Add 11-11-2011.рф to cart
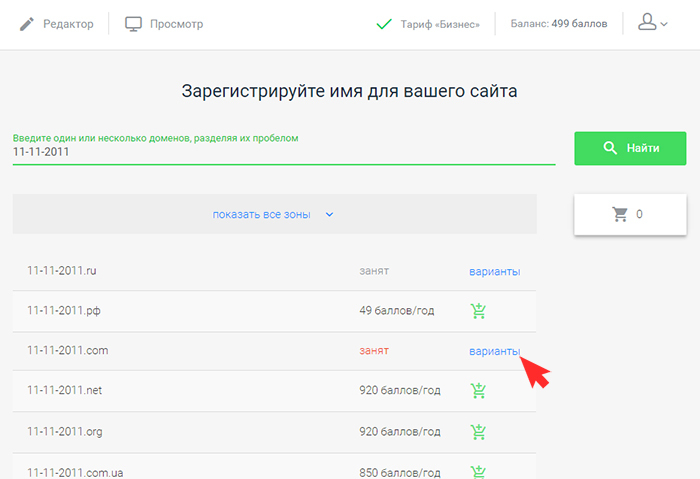 478,311
